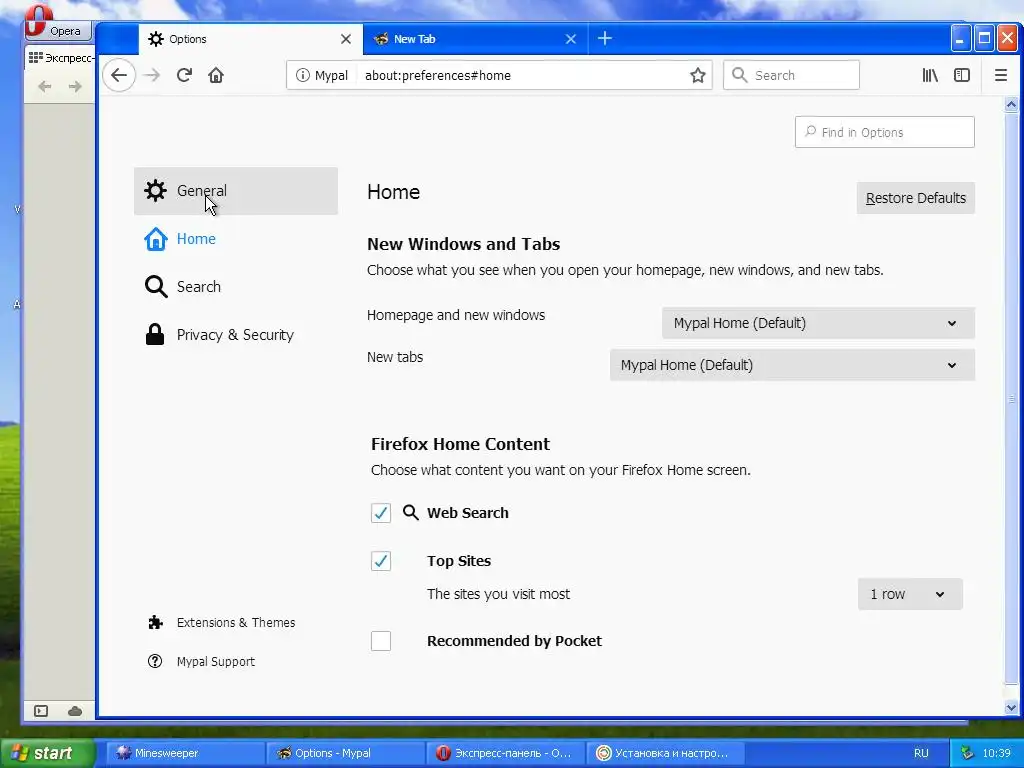The width and height of the screenshot is (1024, 768).
Task: Click the Search box in toolbar
Action: click(x=791, y=75)
